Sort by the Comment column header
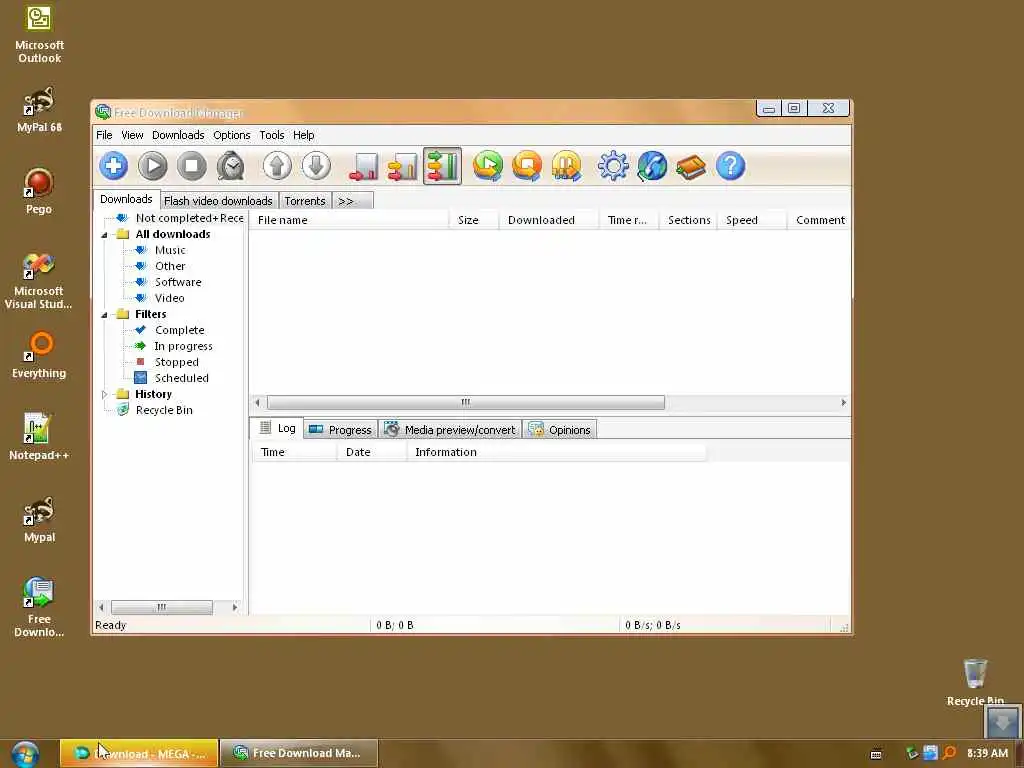 pos(820,220)
